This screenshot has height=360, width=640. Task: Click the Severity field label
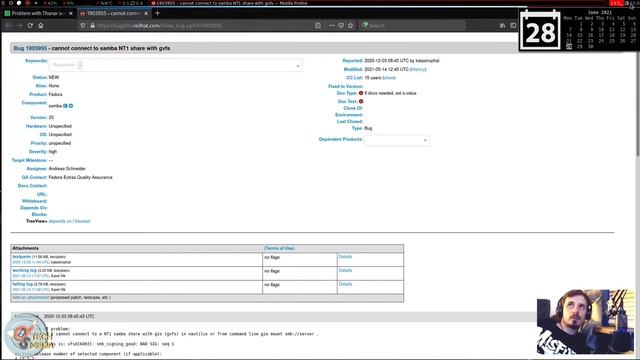[38, 151]
